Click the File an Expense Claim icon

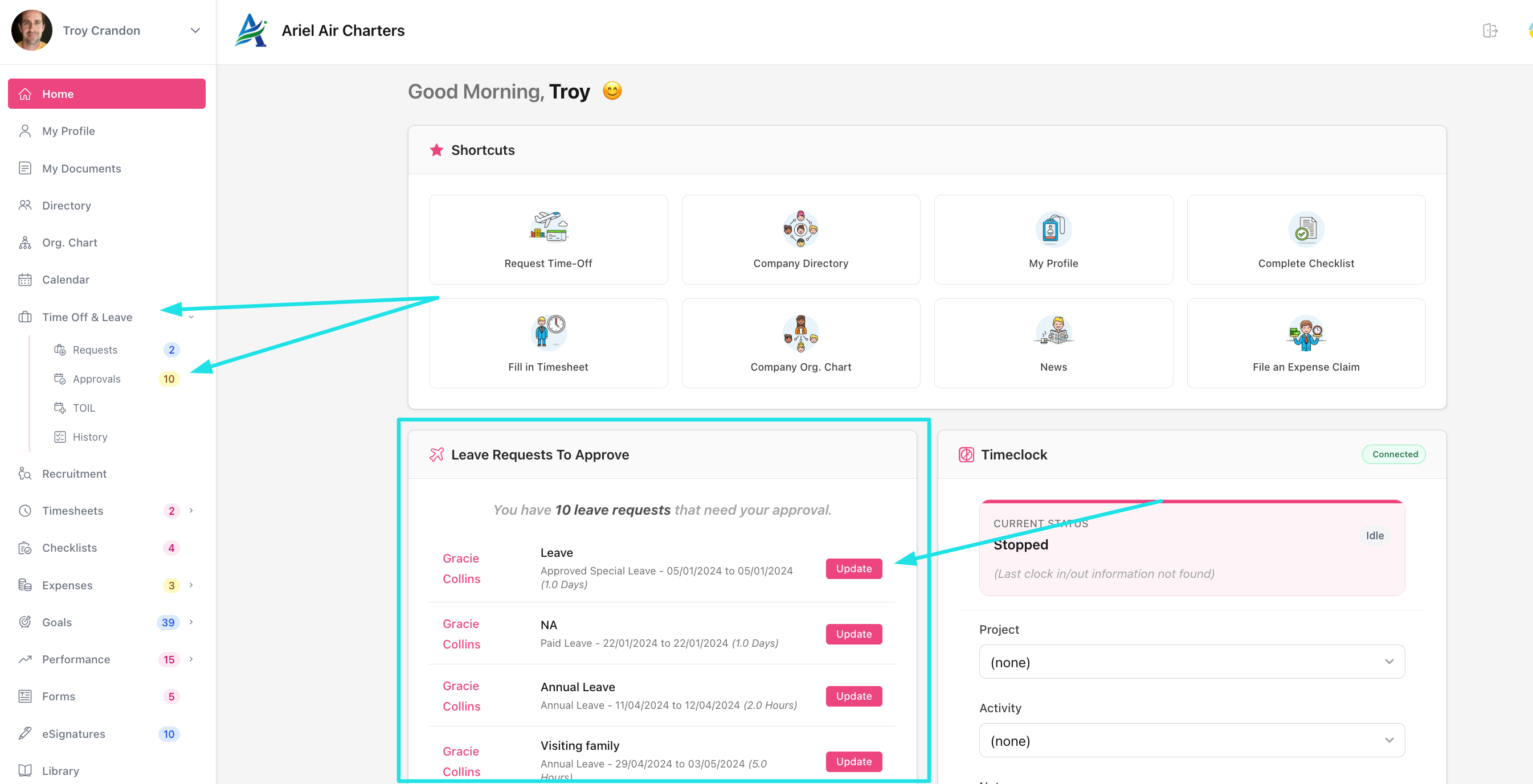pyautogui.click(x=1306, y=333)
